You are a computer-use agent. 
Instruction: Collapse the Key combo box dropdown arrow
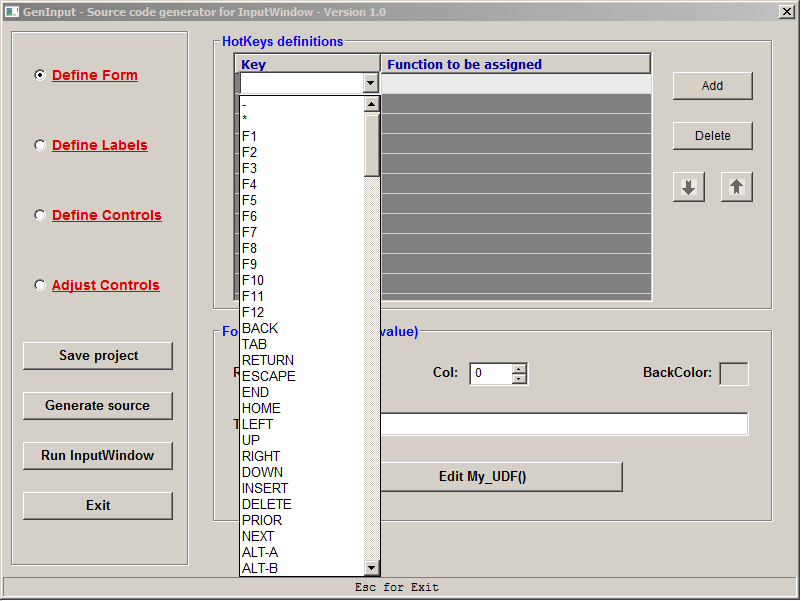(x=371, y=84)
